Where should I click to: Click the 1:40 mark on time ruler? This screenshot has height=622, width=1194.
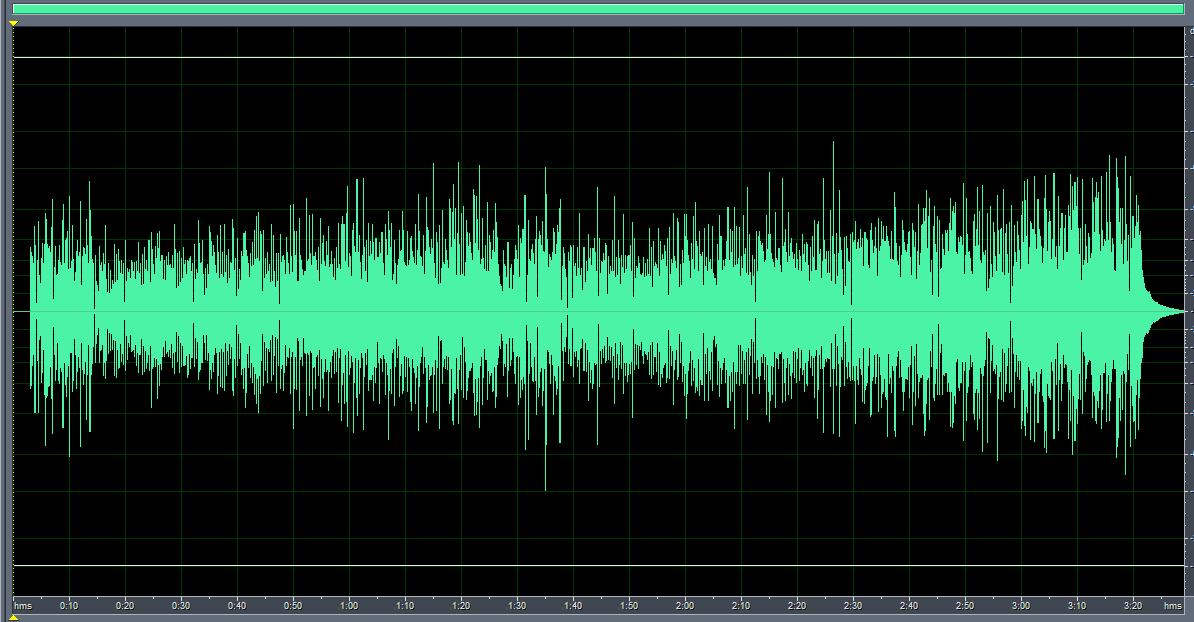click(x=573, y=606)
